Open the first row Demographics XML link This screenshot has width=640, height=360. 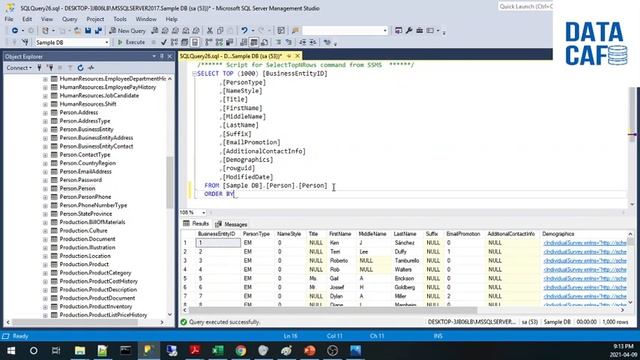(585, 243)
